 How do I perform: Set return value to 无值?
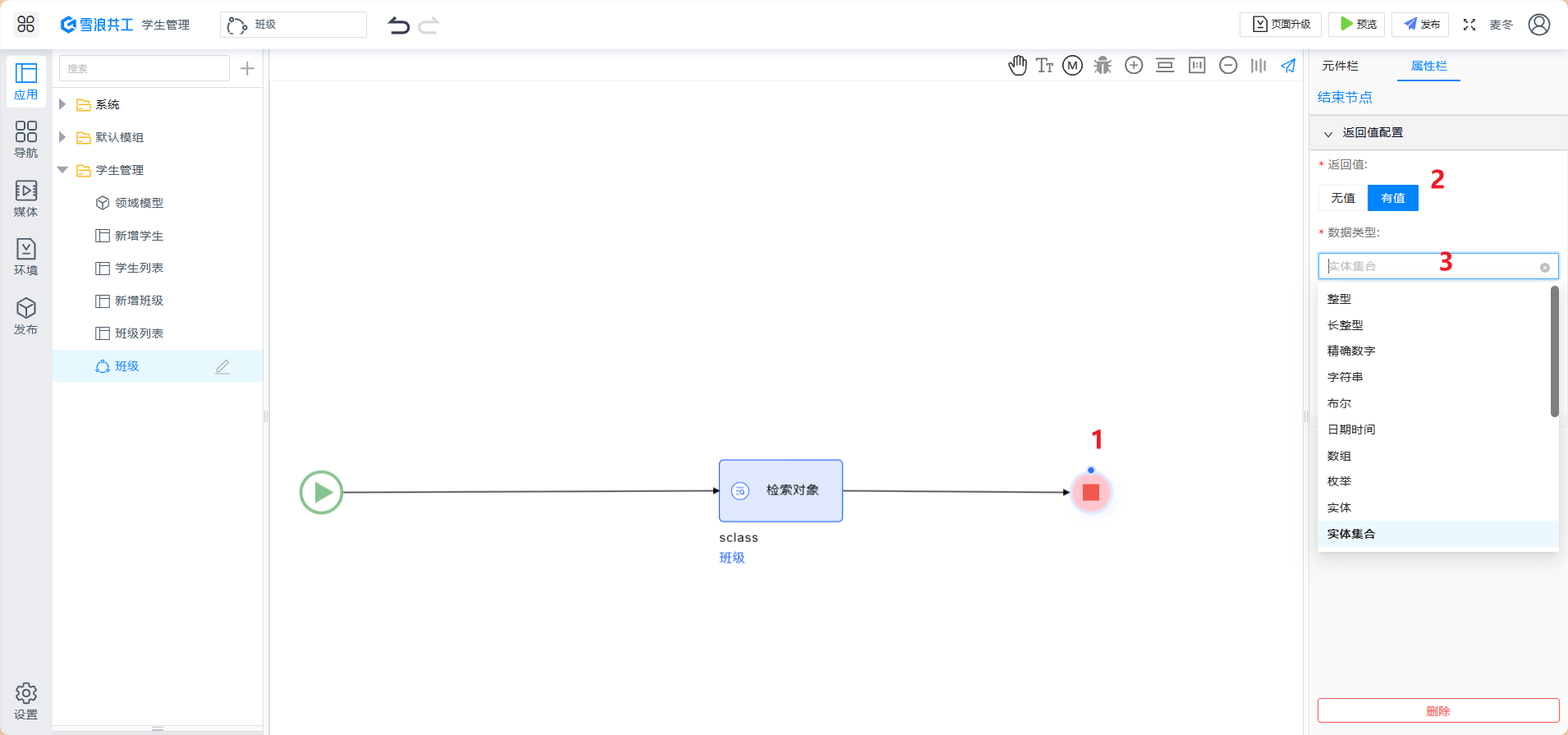[x=1343, y=198]
